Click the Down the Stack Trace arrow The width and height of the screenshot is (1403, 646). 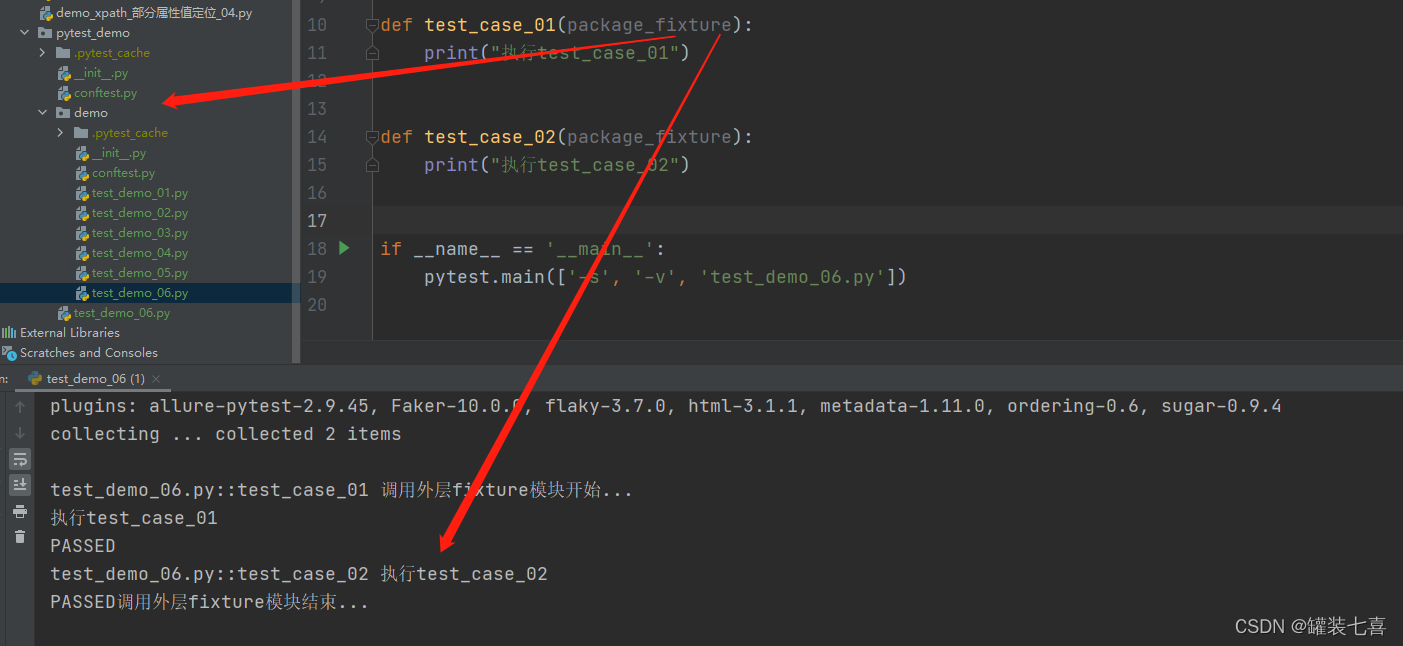pyautogui.click(x=20, y=433)
